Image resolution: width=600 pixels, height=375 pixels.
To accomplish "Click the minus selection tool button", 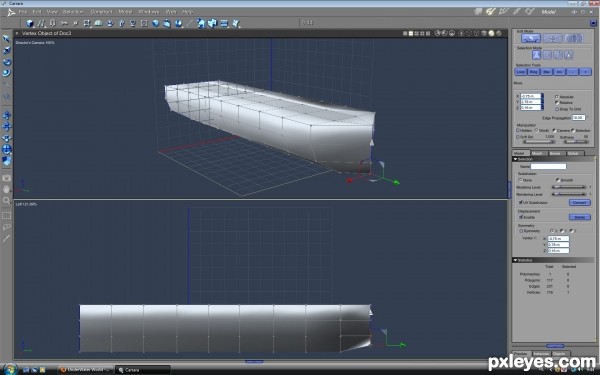I will 572,72.
